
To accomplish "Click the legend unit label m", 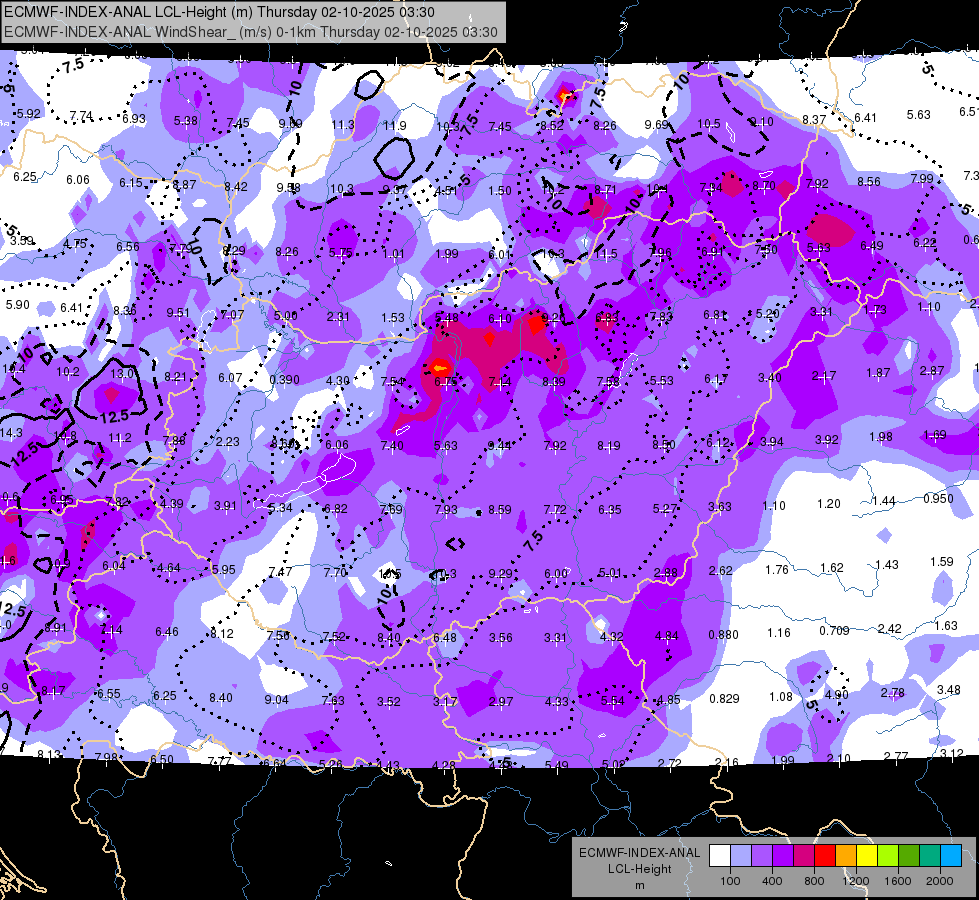I will click(640, 886).
